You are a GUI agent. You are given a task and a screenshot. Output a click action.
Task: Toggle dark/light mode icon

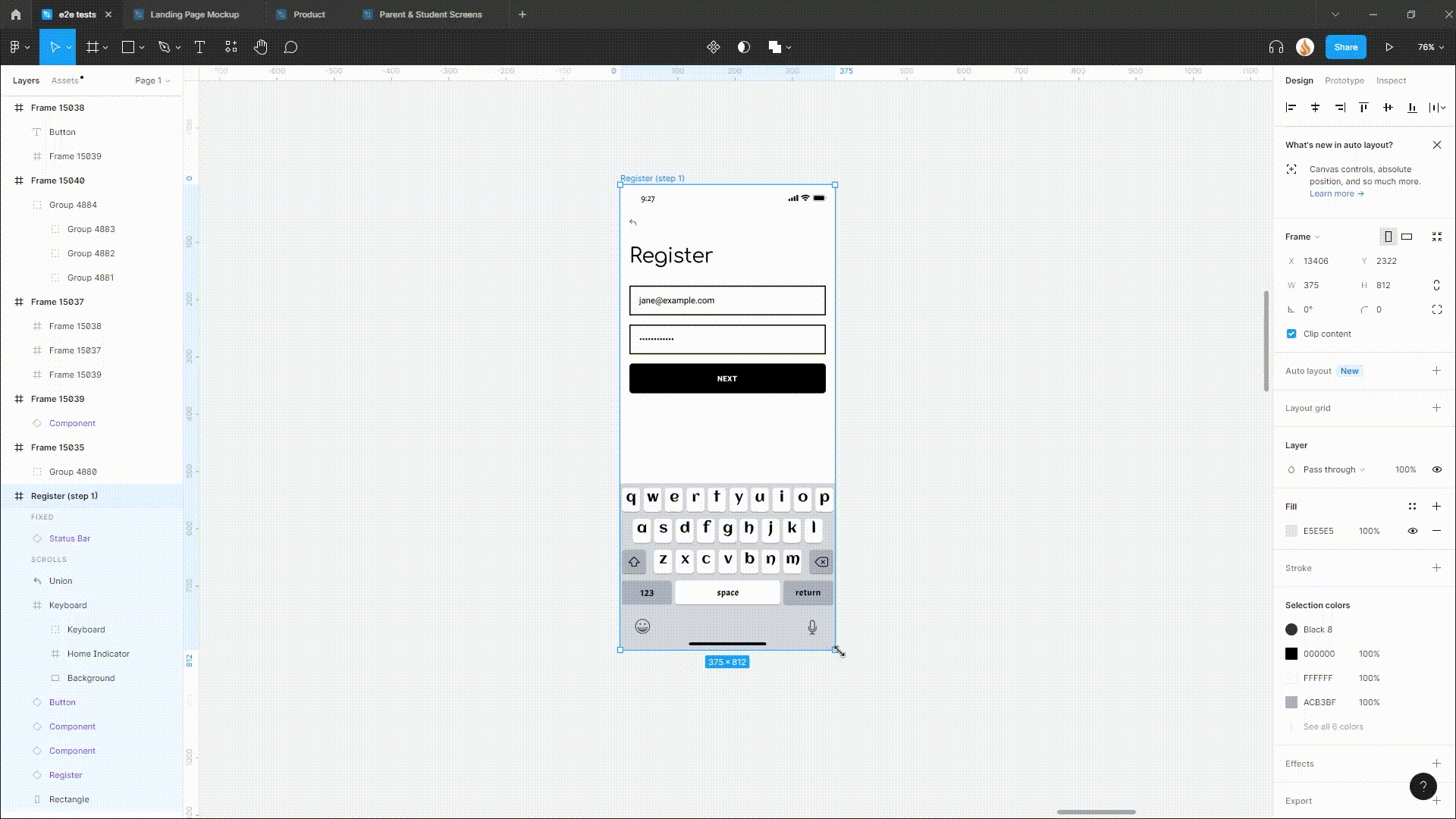(x=742, y=47)
